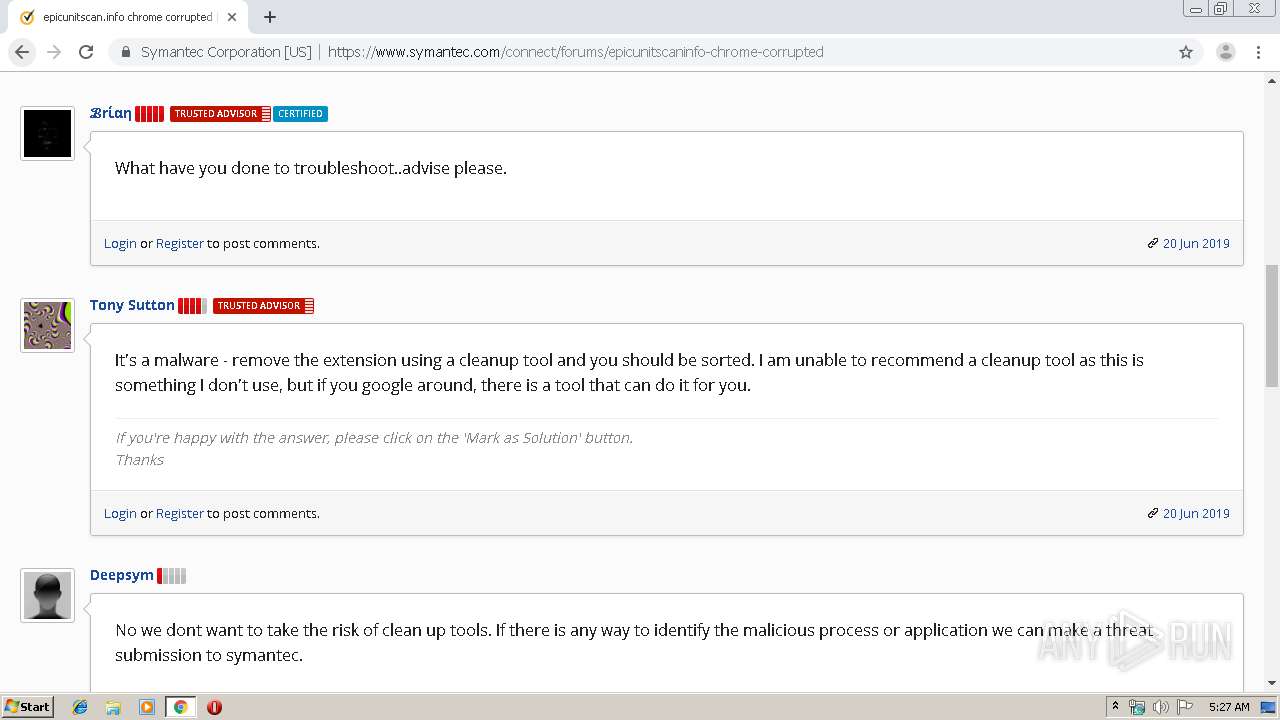Reload the current page
Screen dimensions: 1280x720
point(86,52)
